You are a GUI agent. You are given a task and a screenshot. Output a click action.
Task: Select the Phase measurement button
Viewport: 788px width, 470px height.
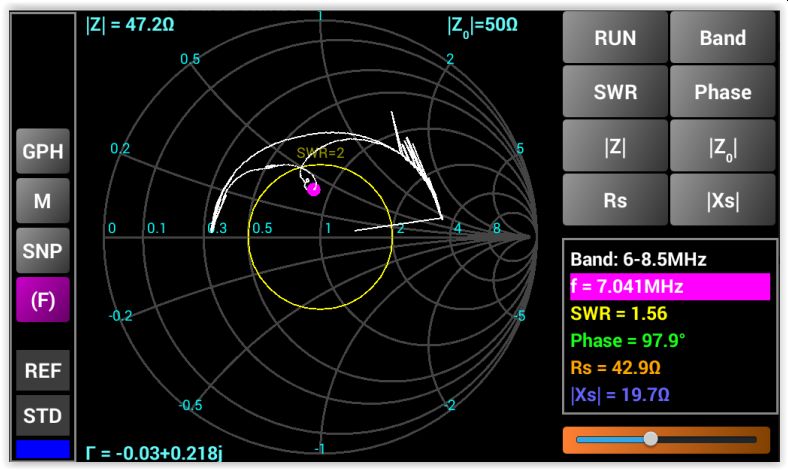click(723, 92)
